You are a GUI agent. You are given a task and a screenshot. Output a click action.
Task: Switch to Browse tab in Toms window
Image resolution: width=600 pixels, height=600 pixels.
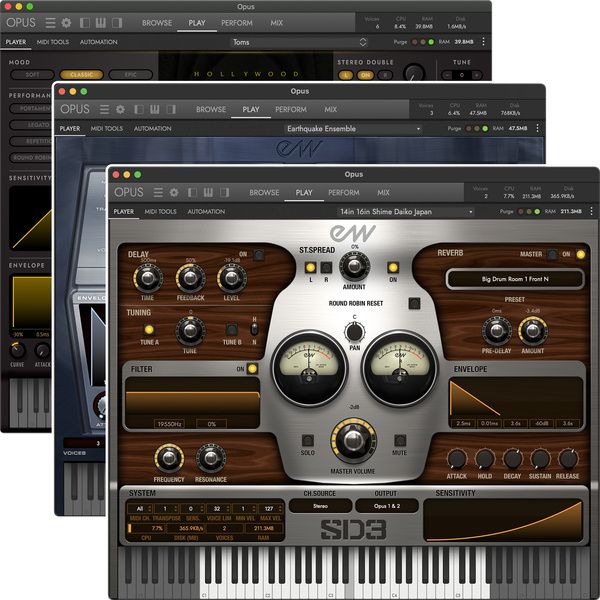[157, 23]
